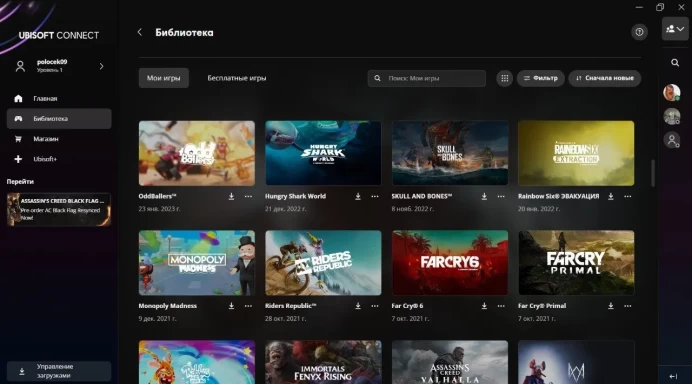Download SKULL AND BONES
Viewport: 692px width, 384px height.
pyautogui.click(x=484, y=196)
